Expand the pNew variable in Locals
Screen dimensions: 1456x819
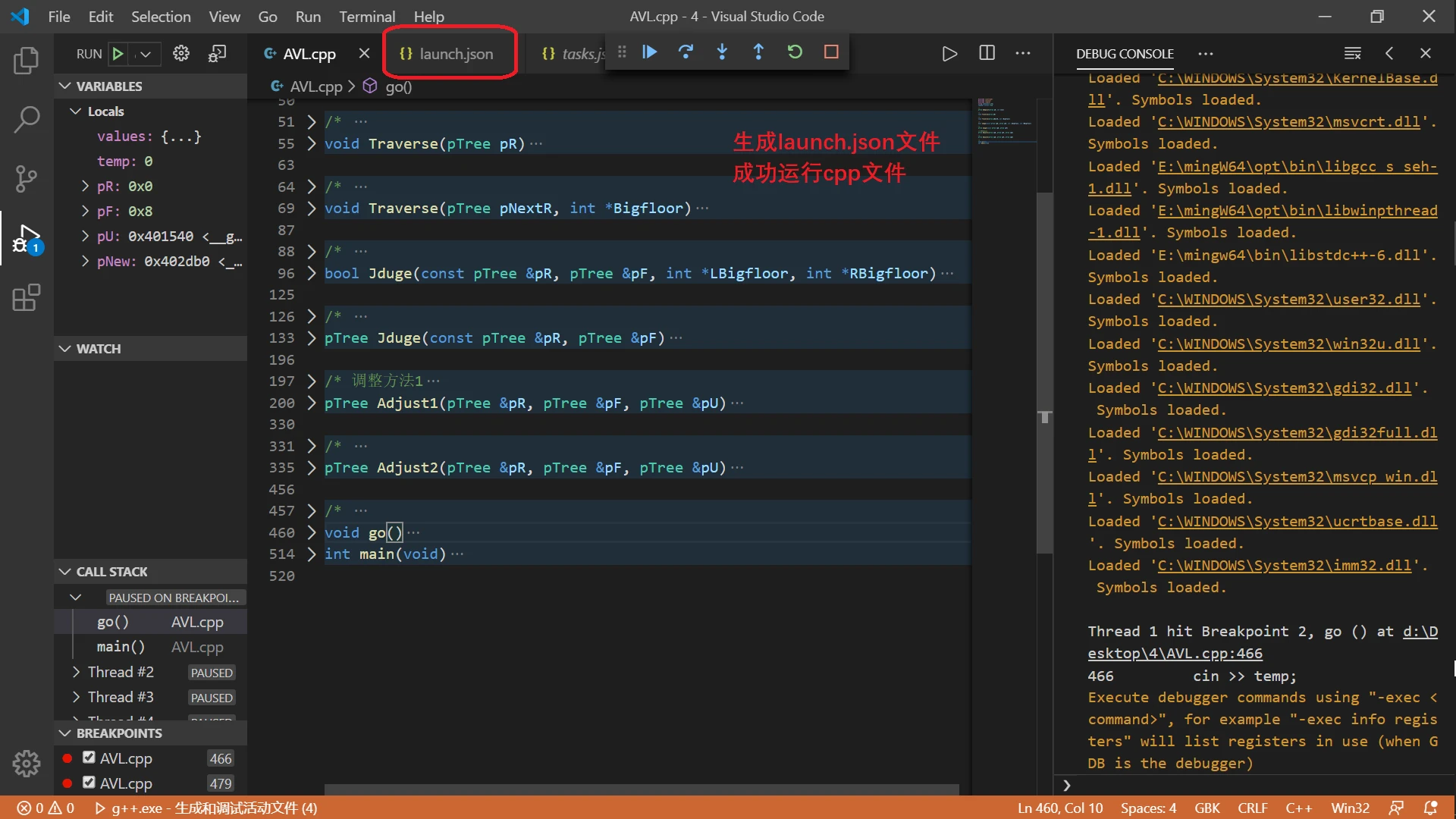pyautogui.click(x=85, y=261)
